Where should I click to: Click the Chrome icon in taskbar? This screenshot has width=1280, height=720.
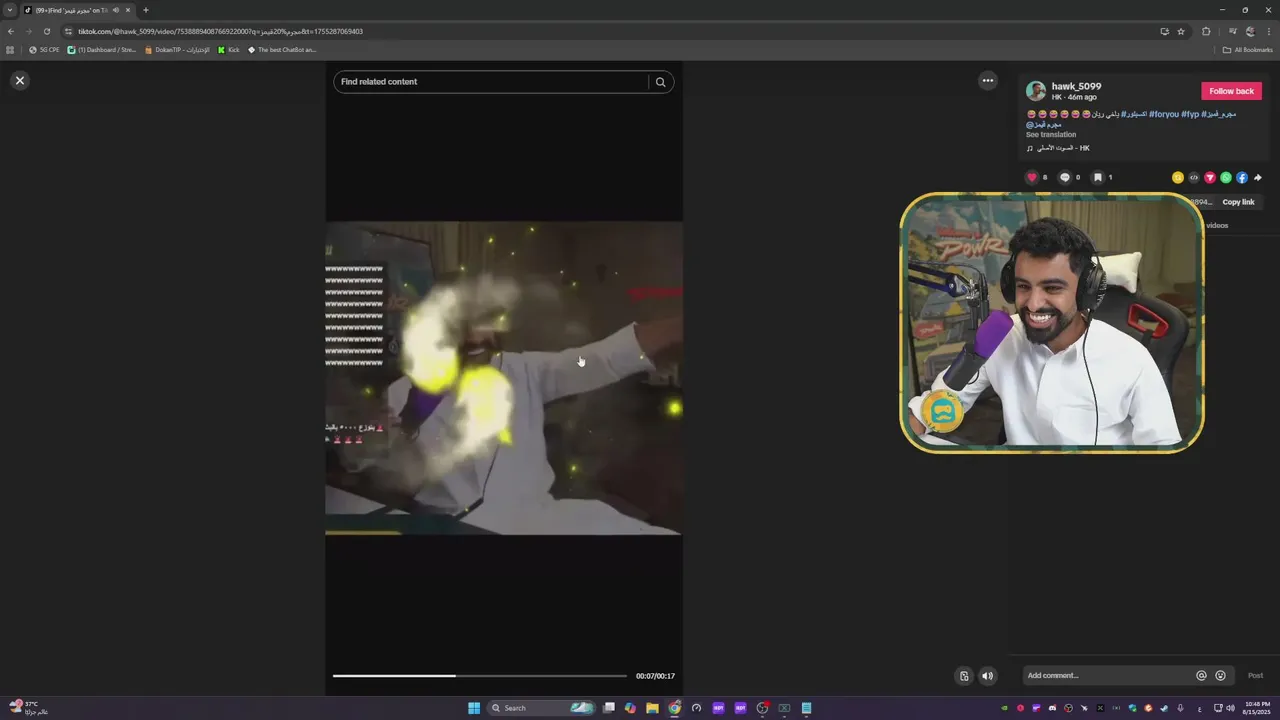point(674,708)
